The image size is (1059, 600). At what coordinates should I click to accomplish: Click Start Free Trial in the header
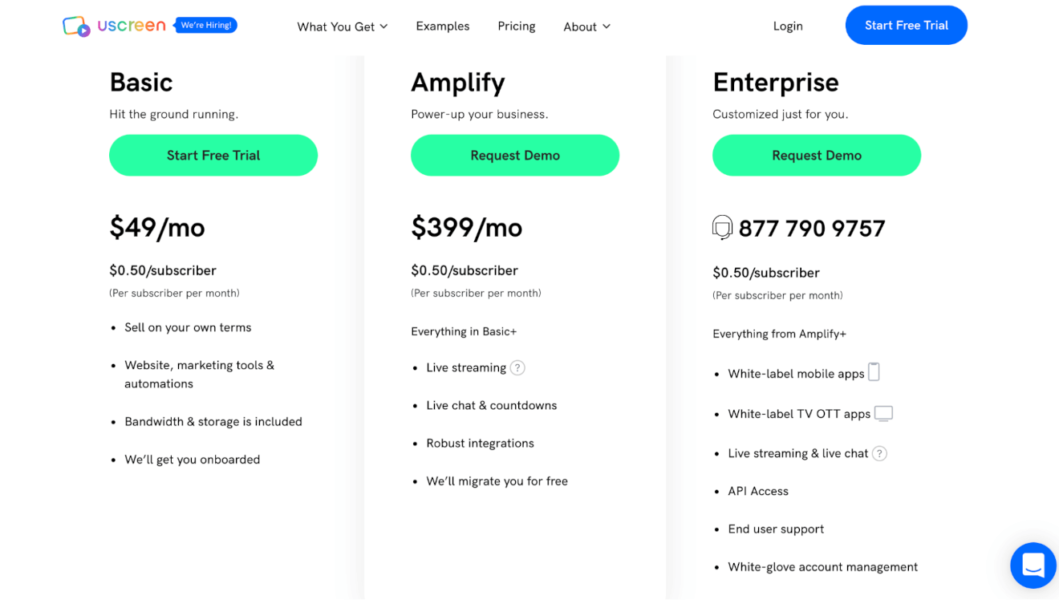(x=906, y=25)
